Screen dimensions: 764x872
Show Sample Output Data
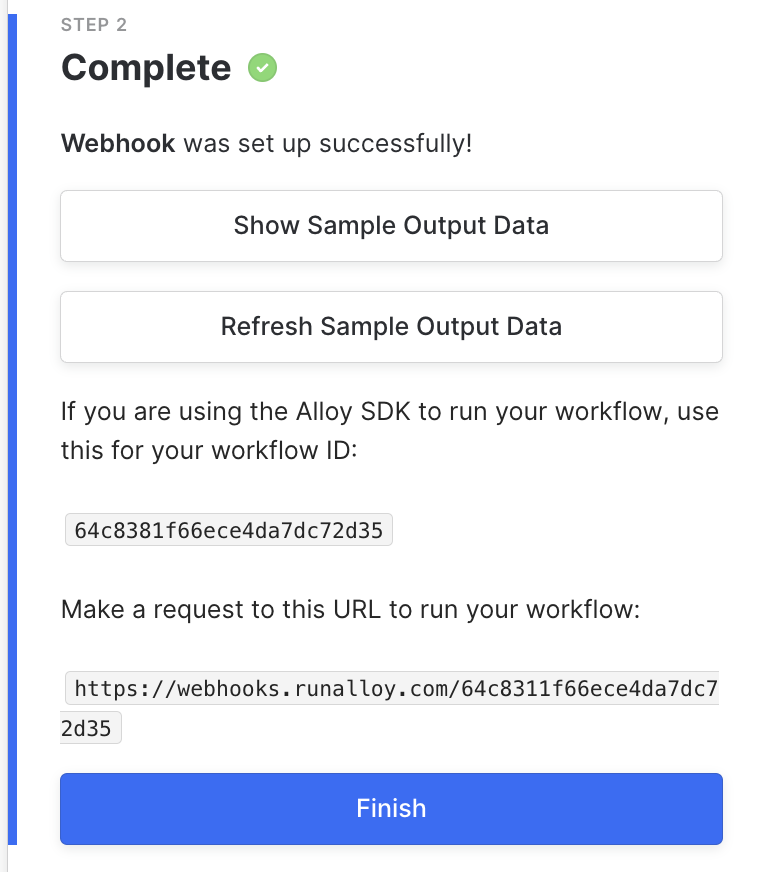[391, 225]
